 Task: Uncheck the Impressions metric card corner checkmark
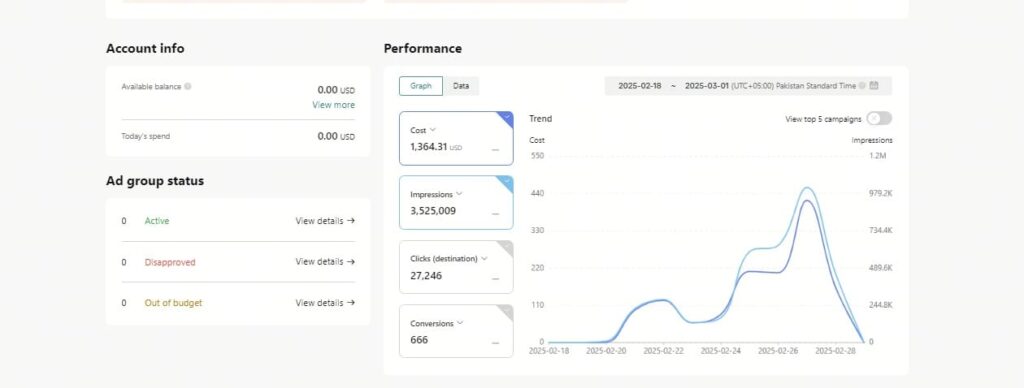pyautogui.click(x=506, y=182)
